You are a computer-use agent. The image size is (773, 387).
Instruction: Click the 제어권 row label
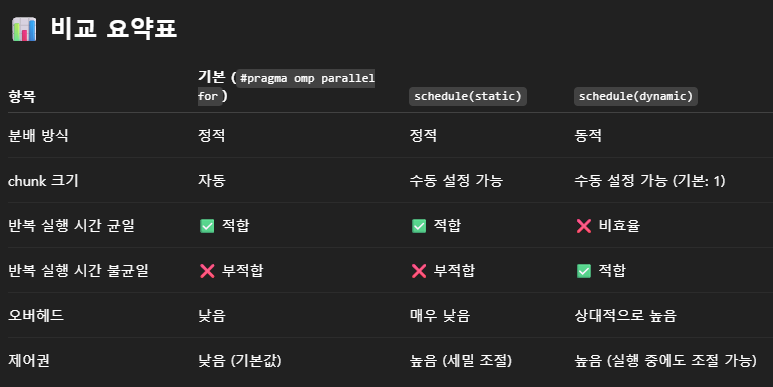coord(29,360)
